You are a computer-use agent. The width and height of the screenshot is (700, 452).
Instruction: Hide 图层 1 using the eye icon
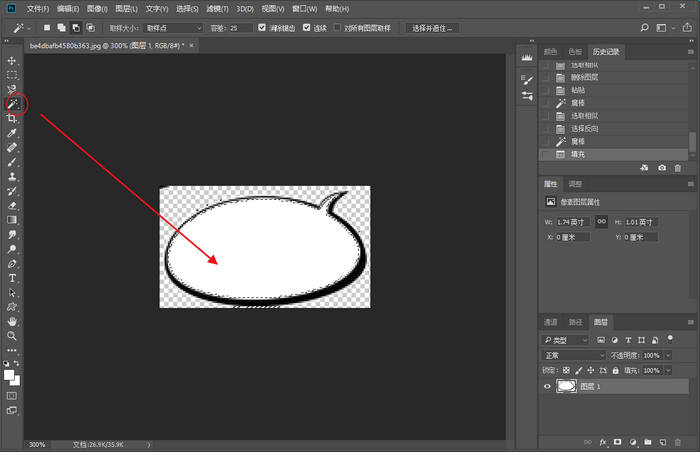[x=547, y=386]
